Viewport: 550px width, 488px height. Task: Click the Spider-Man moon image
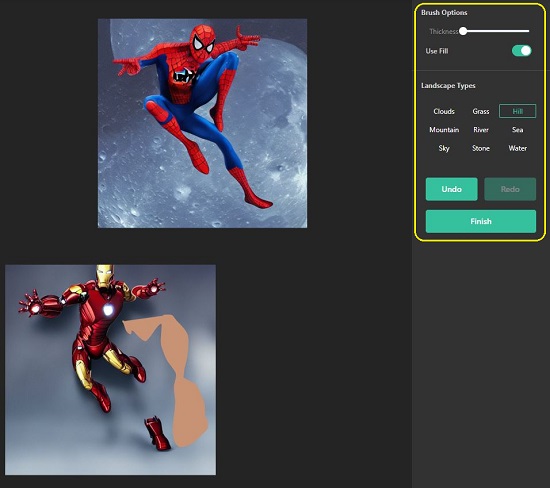(x=202, y=123)
